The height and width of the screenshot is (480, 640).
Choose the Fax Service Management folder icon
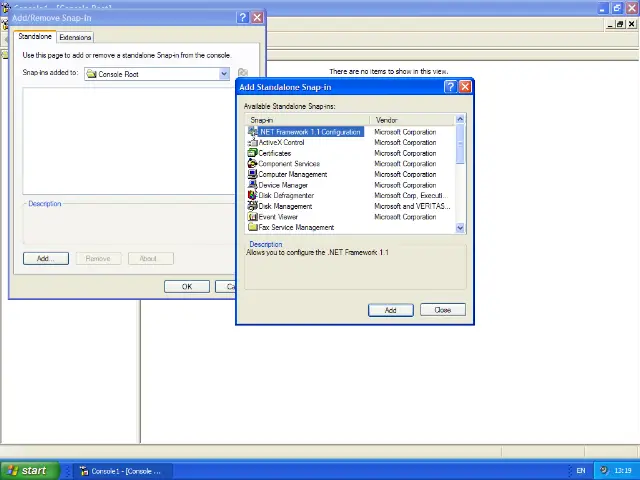252,227
